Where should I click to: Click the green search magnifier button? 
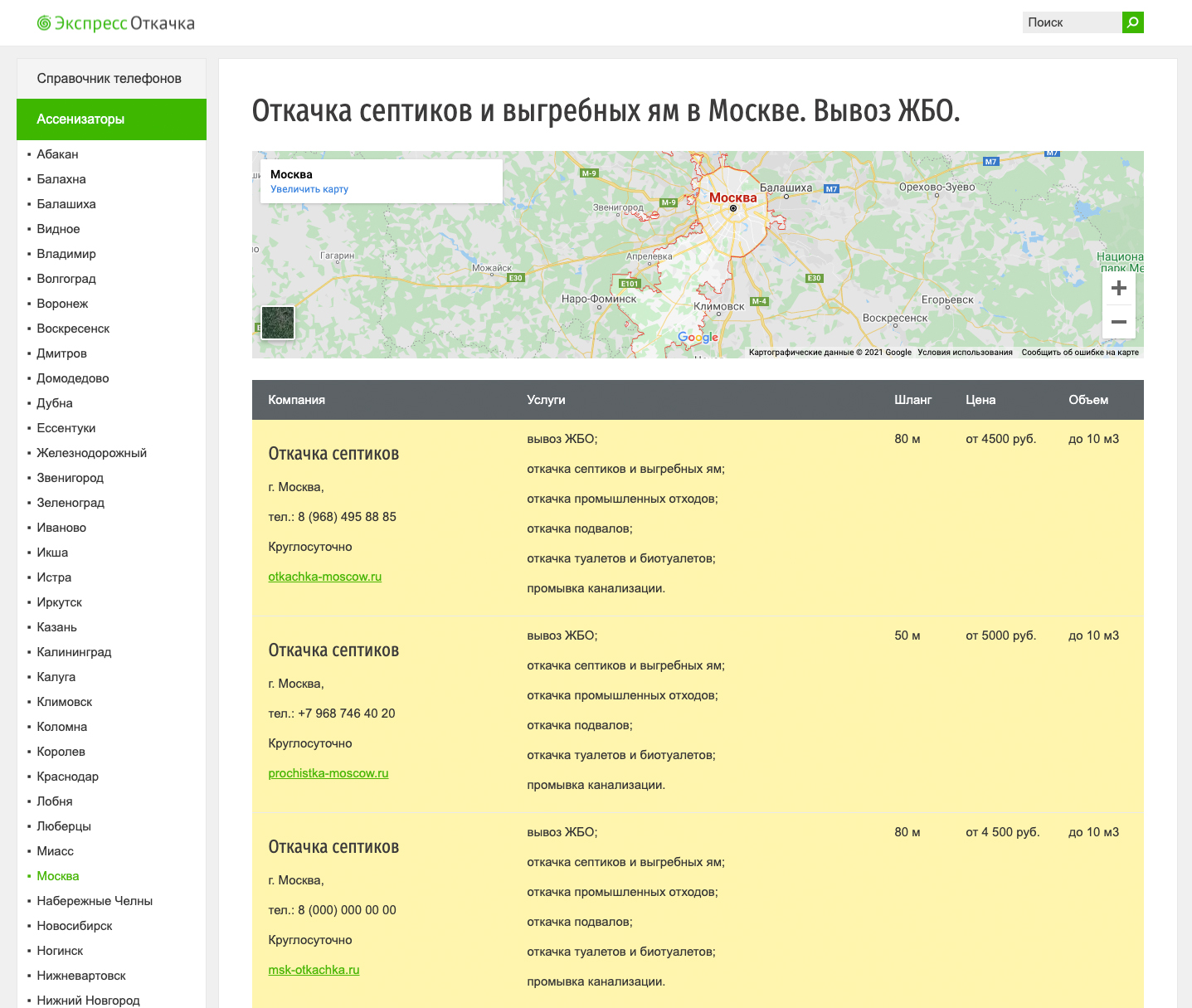point(1132,22)
